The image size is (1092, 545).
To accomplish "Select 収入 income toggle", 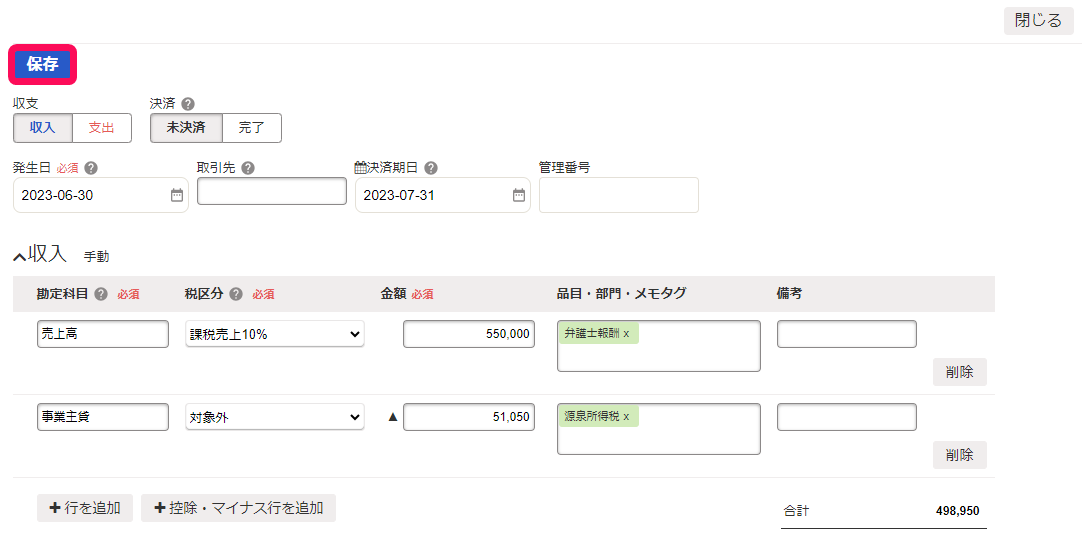I will point(42,128).
